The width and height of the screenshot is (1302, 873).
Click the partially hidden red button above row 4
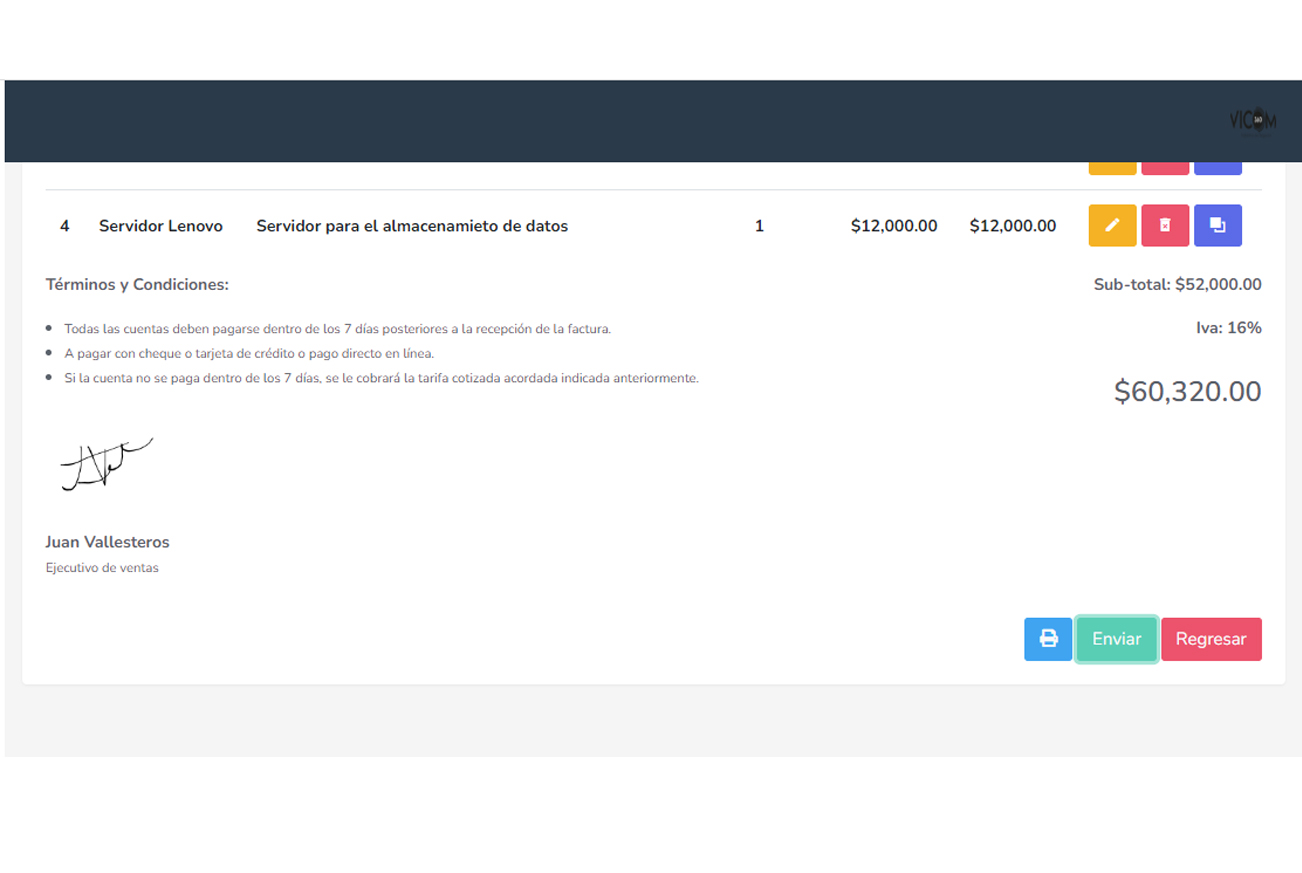click(x=1165, y=168)
